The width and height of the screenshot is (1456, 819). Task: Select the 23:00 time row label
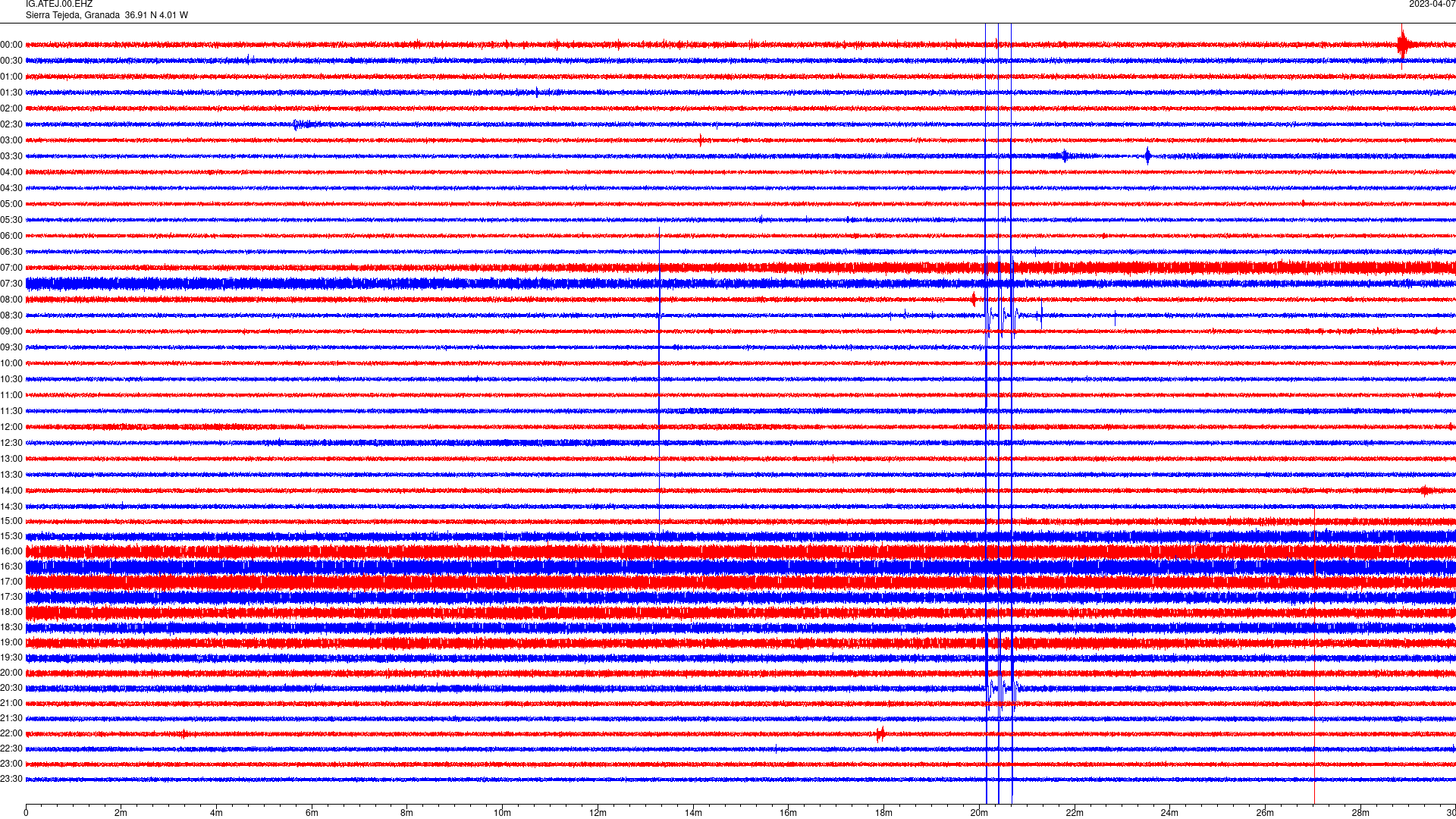click(11, 764)
